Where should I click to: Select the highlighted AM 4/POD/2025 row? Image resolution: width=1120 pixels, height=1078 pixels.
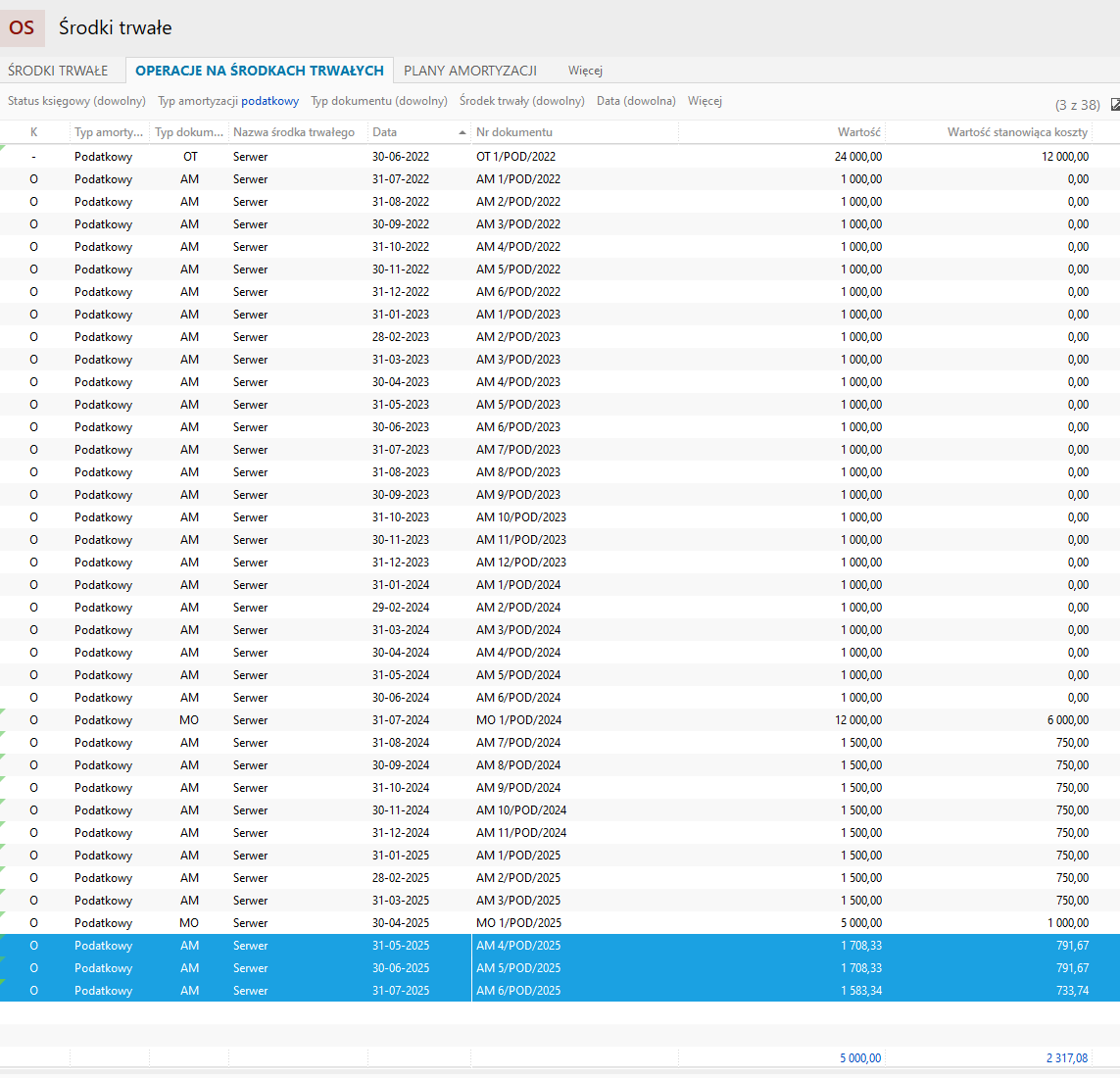point(560,945)
